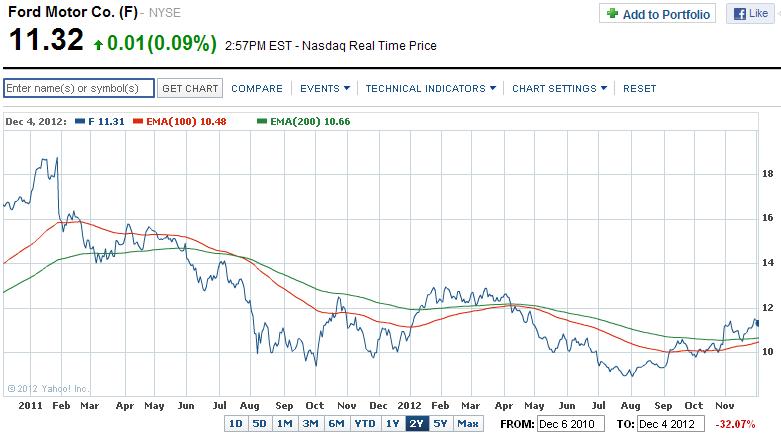The width and height of the screenshot is (781, 434).
Task: Click the 2011 label on time axis
Action: click(x=30, y=406)
